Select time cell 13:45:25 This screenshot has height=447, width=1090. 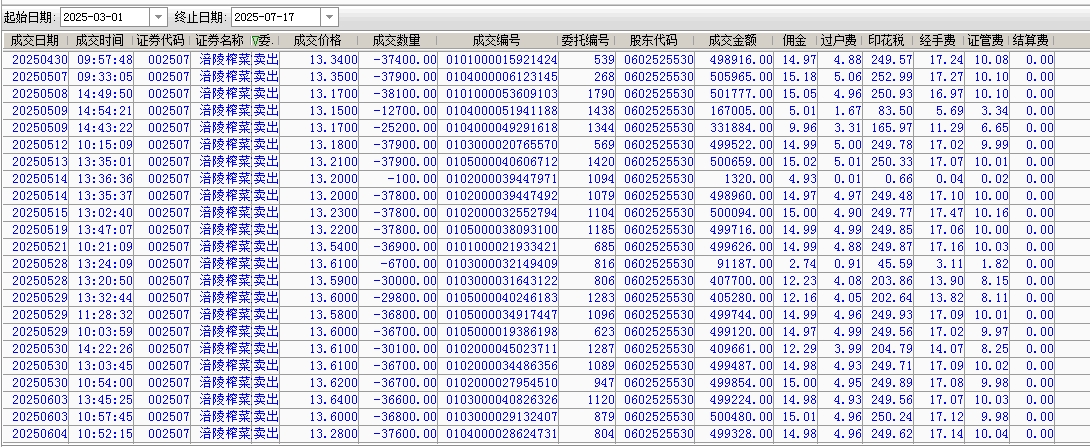tap(105, 399)
